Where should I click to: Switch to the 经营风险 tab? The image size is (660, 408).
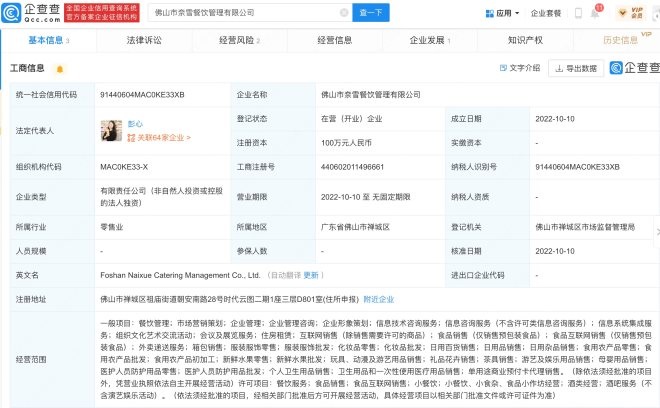235,41
